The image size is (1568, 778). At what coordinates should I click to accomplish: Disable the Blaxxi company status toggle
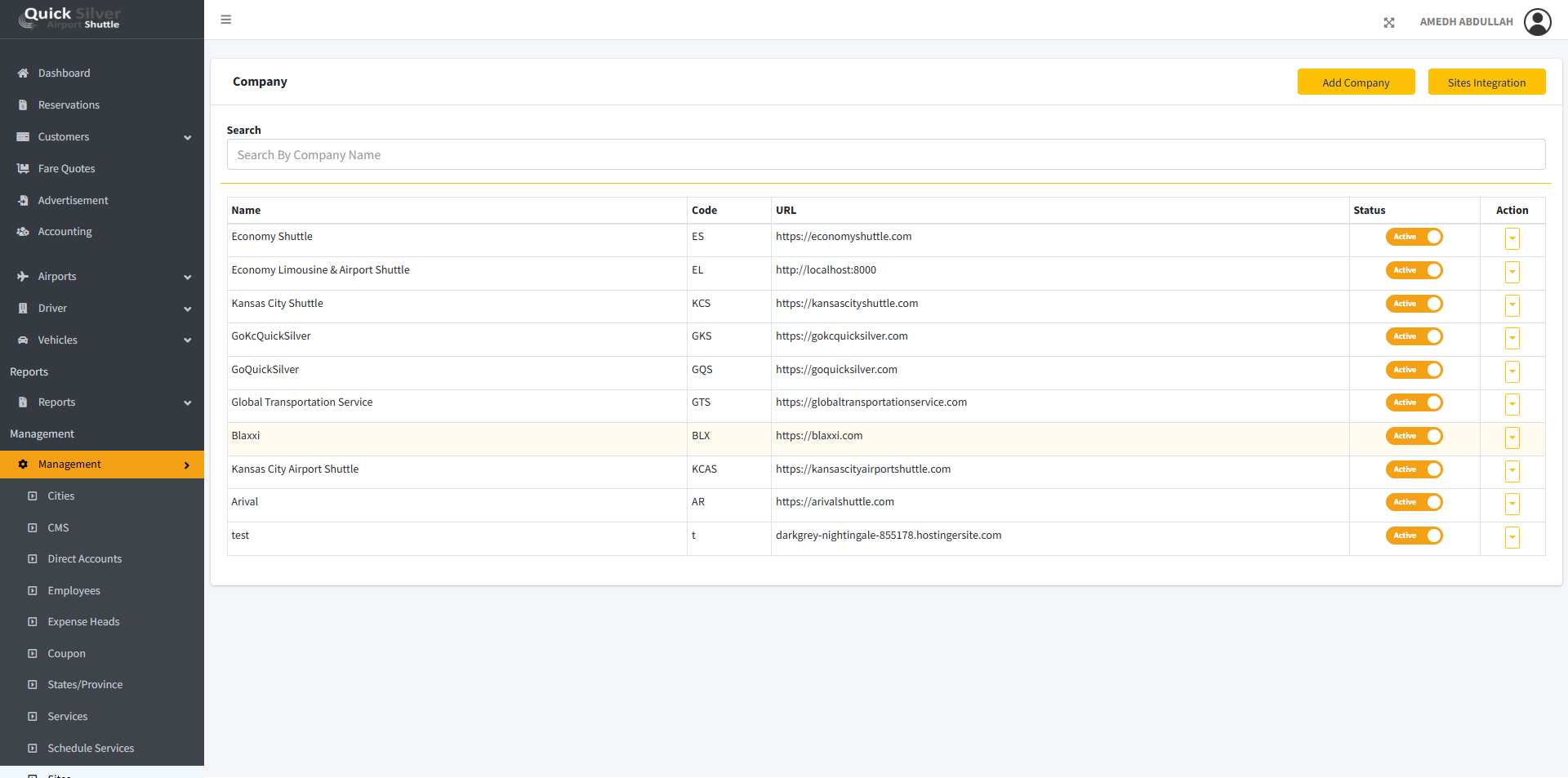1414,436
